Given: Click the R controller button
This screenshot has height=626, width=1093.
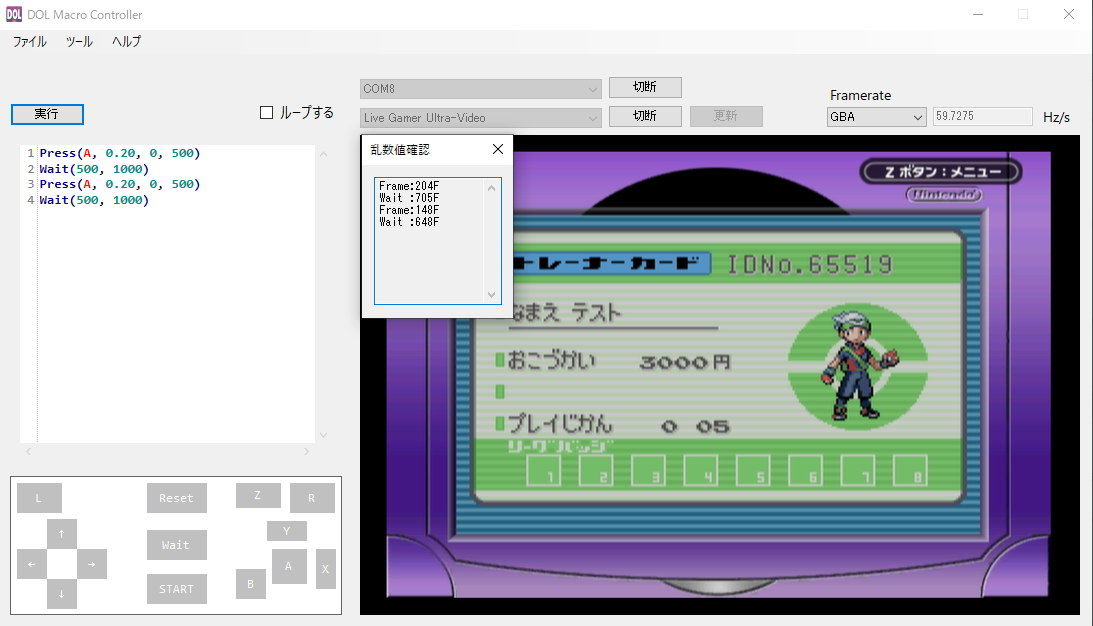Looking at the screenshot, I should (x=312, y=498).
